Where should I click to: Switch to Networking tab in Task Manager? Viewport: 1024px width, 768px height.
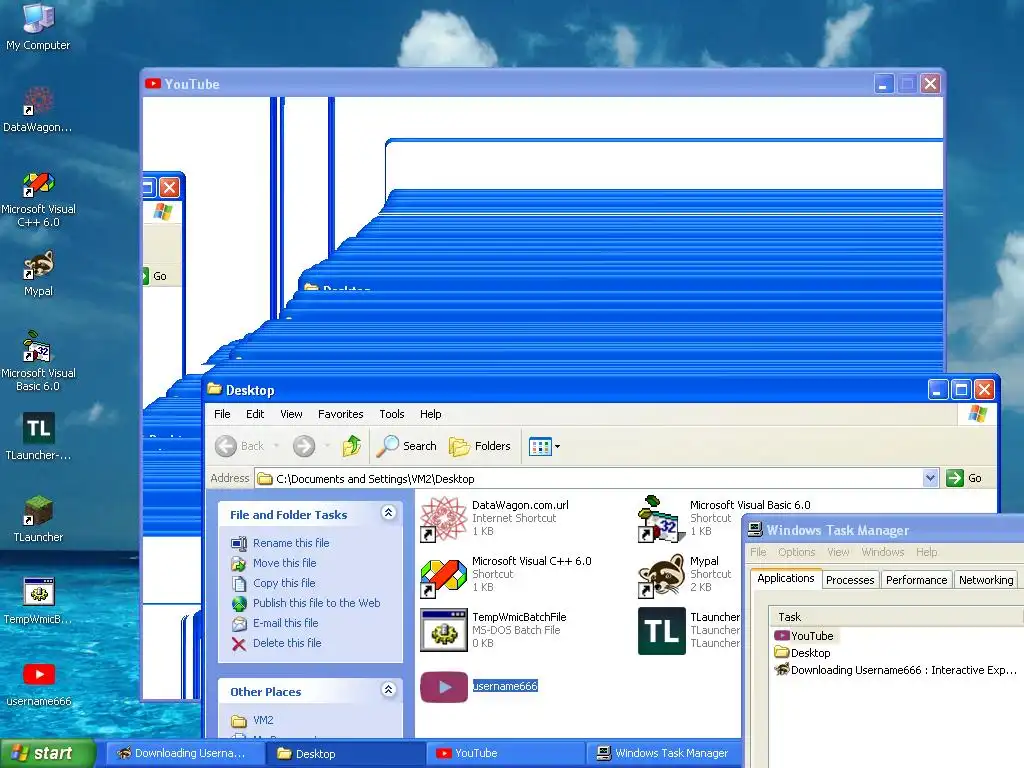(986, 580)
